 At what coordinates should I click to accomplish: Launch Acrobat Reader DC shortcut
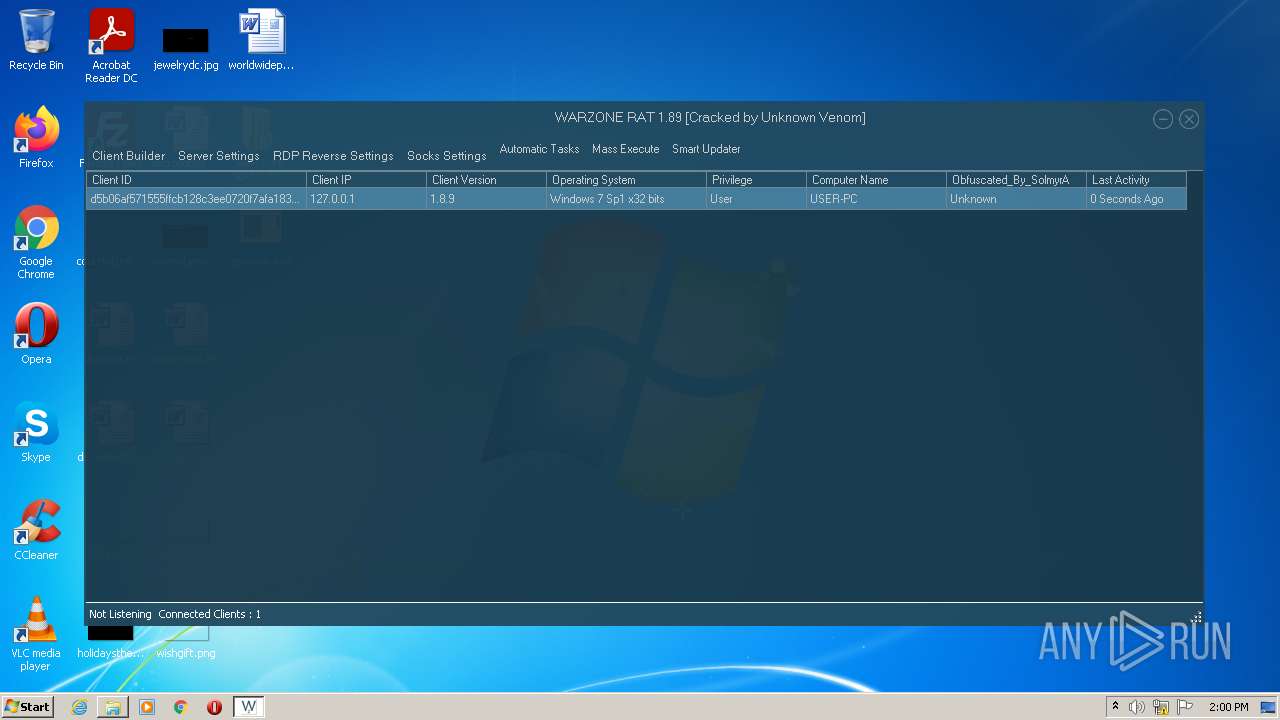[111, 46]
